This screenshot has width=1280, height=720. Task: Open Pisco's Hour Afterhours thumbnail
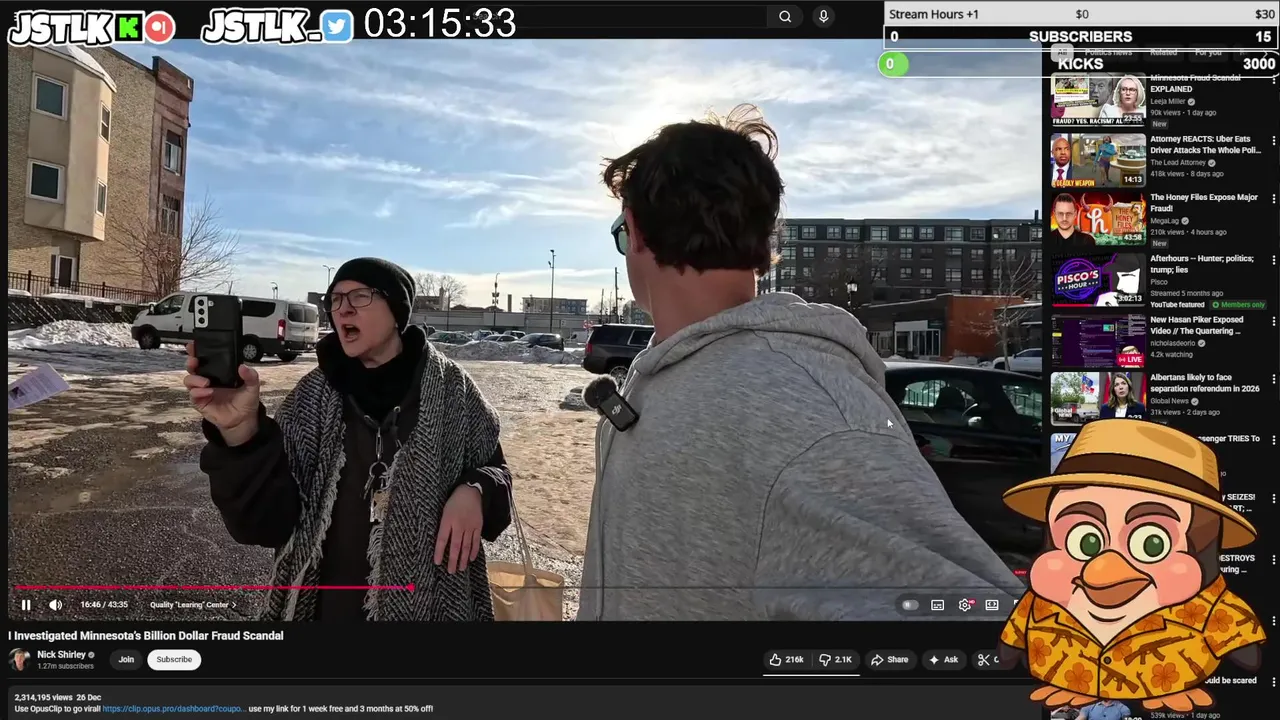(x=1098, y=280)
